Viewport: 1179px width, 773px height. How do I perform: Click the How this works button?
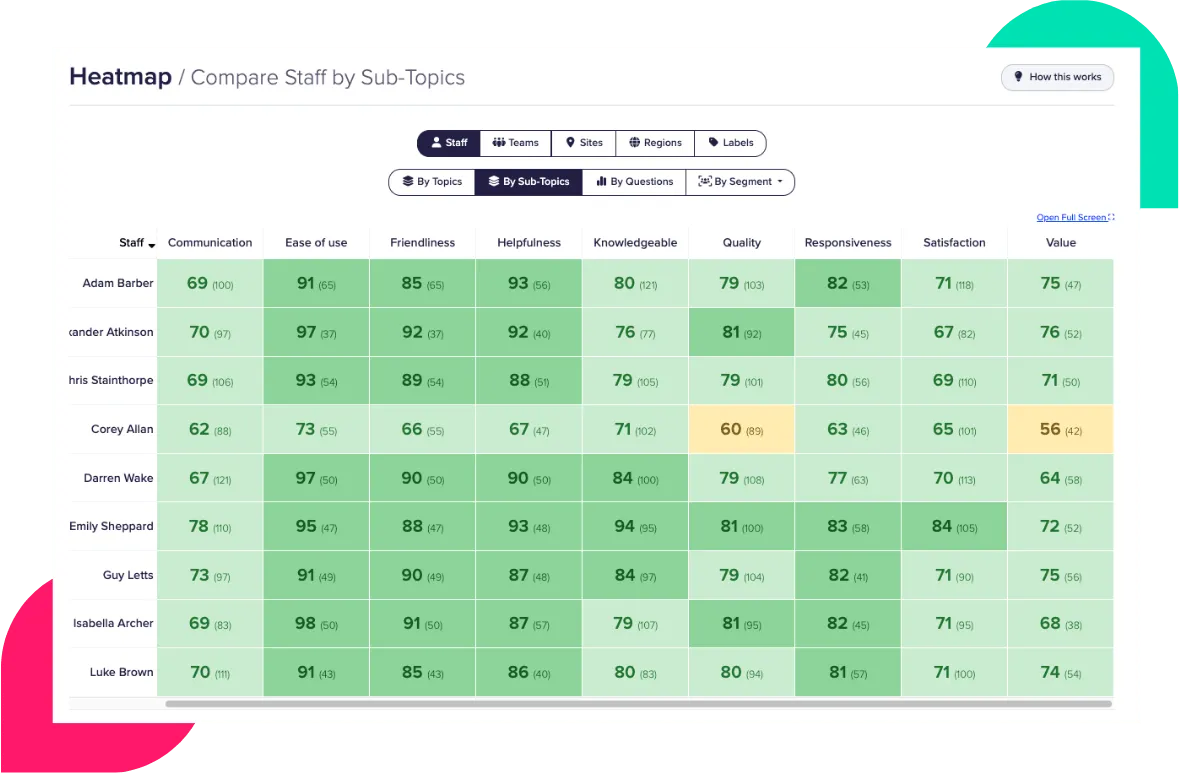[x=1057, y=77]
